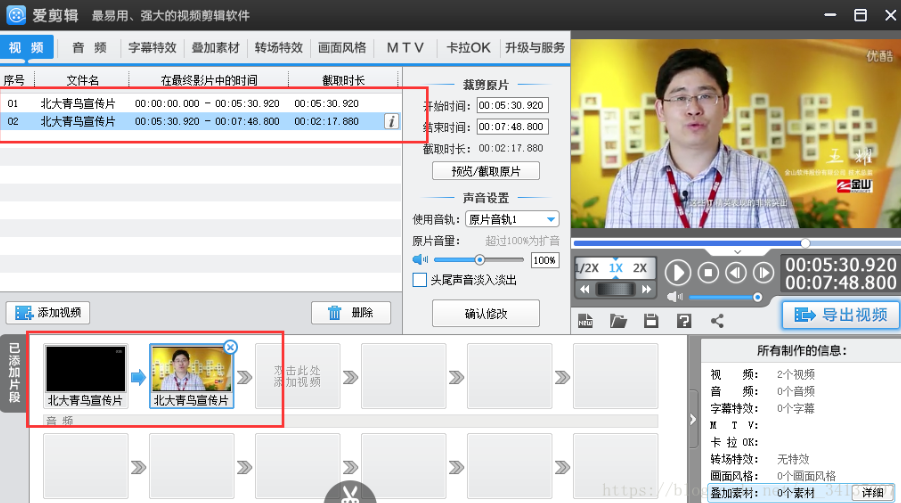Open MTV tab
This screenshot has width=901, height=503.
(405, 48)
